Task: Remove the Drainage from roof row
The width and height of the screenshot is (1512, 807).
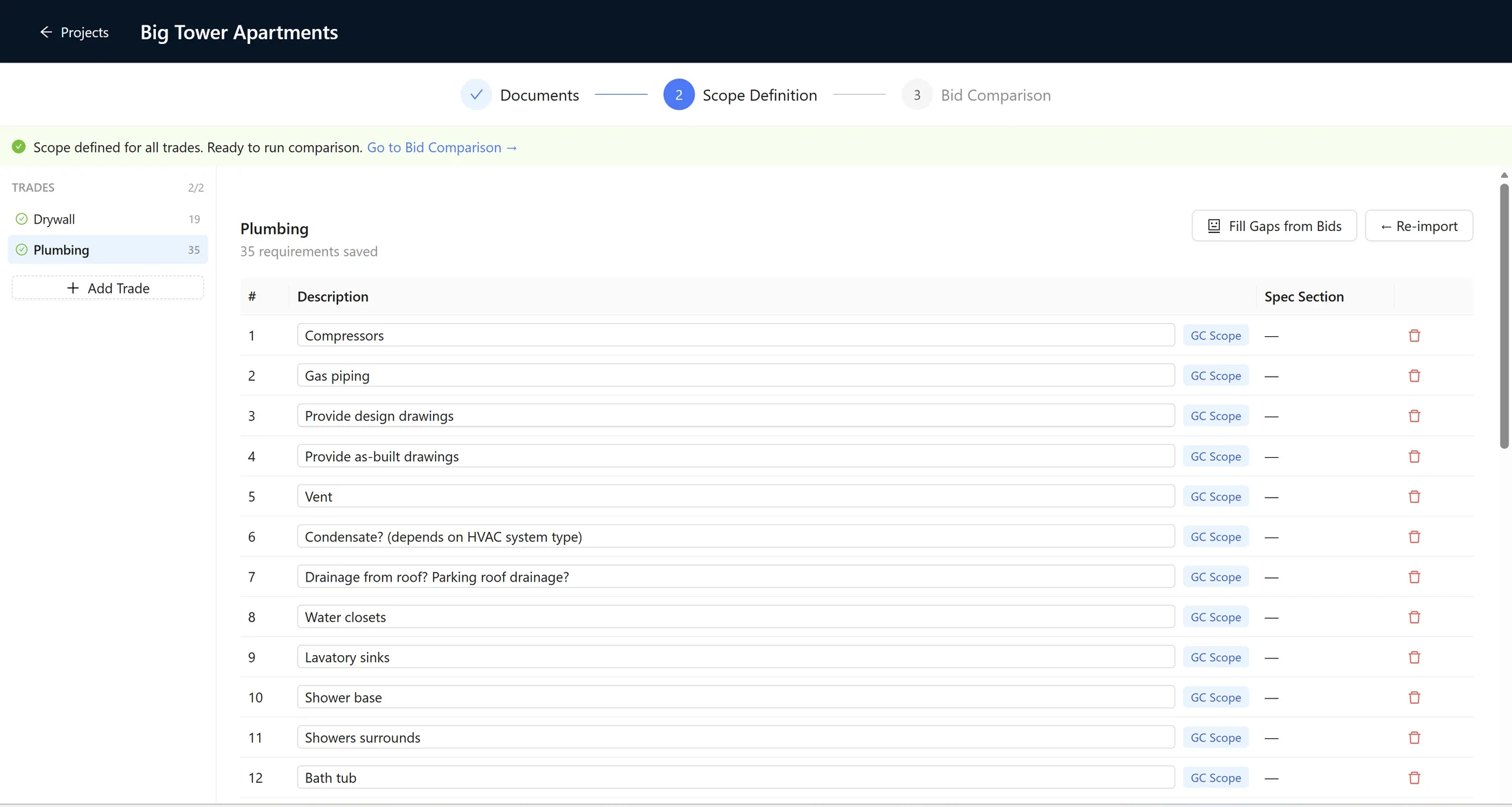Action: click(1414, 577)
